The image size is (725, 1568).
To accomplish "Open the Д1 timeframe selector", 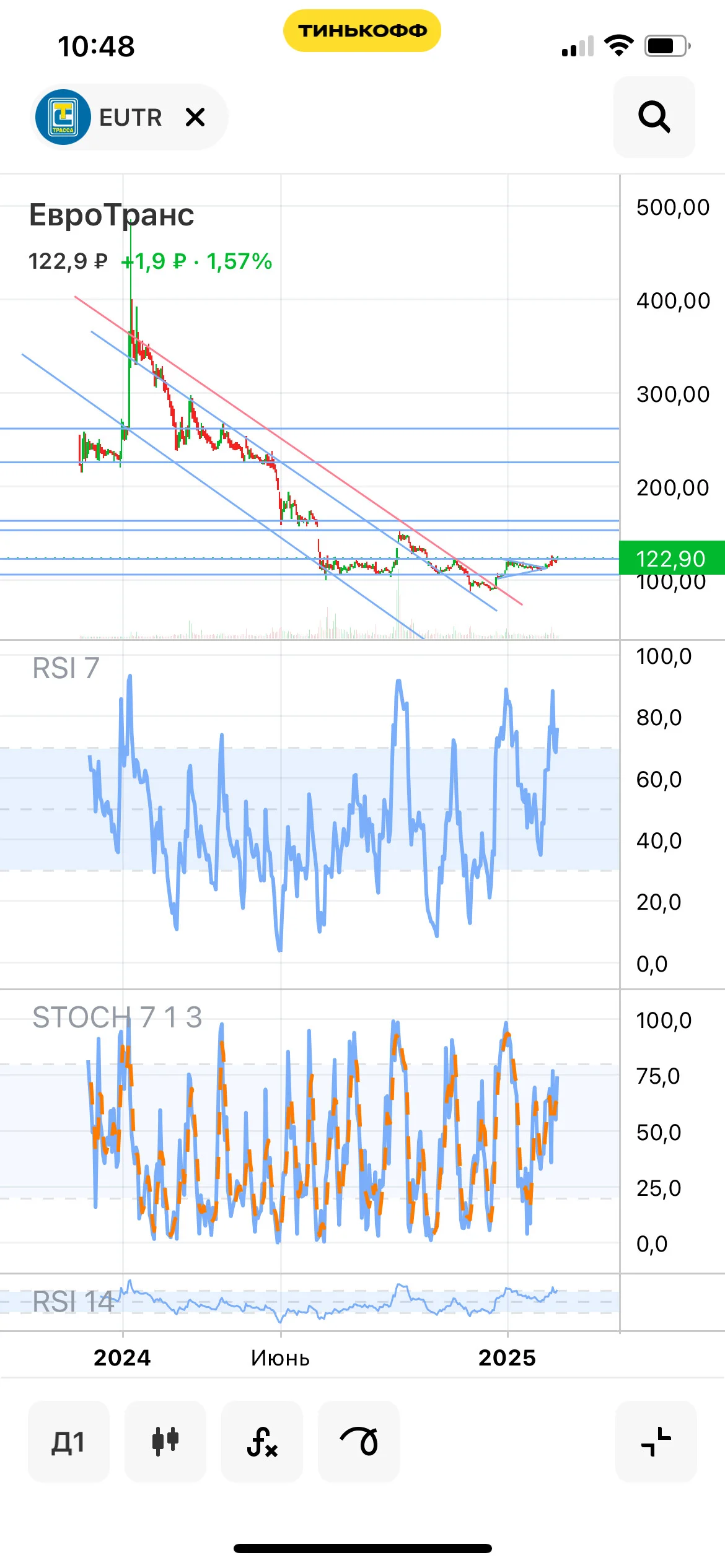I will pos(68,1442).
